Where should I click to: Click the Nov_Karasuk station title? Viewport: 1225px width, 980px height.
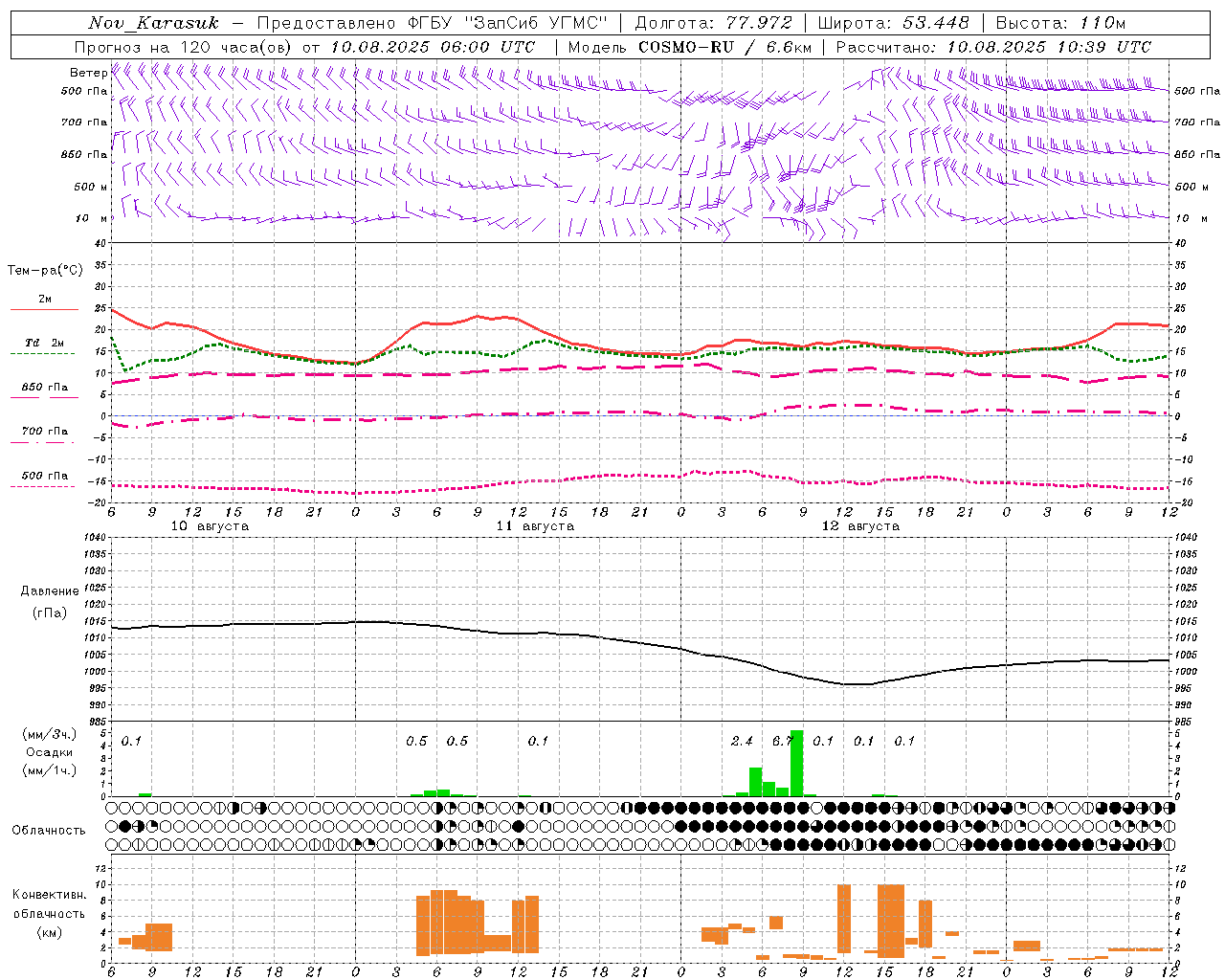(153, 23)
